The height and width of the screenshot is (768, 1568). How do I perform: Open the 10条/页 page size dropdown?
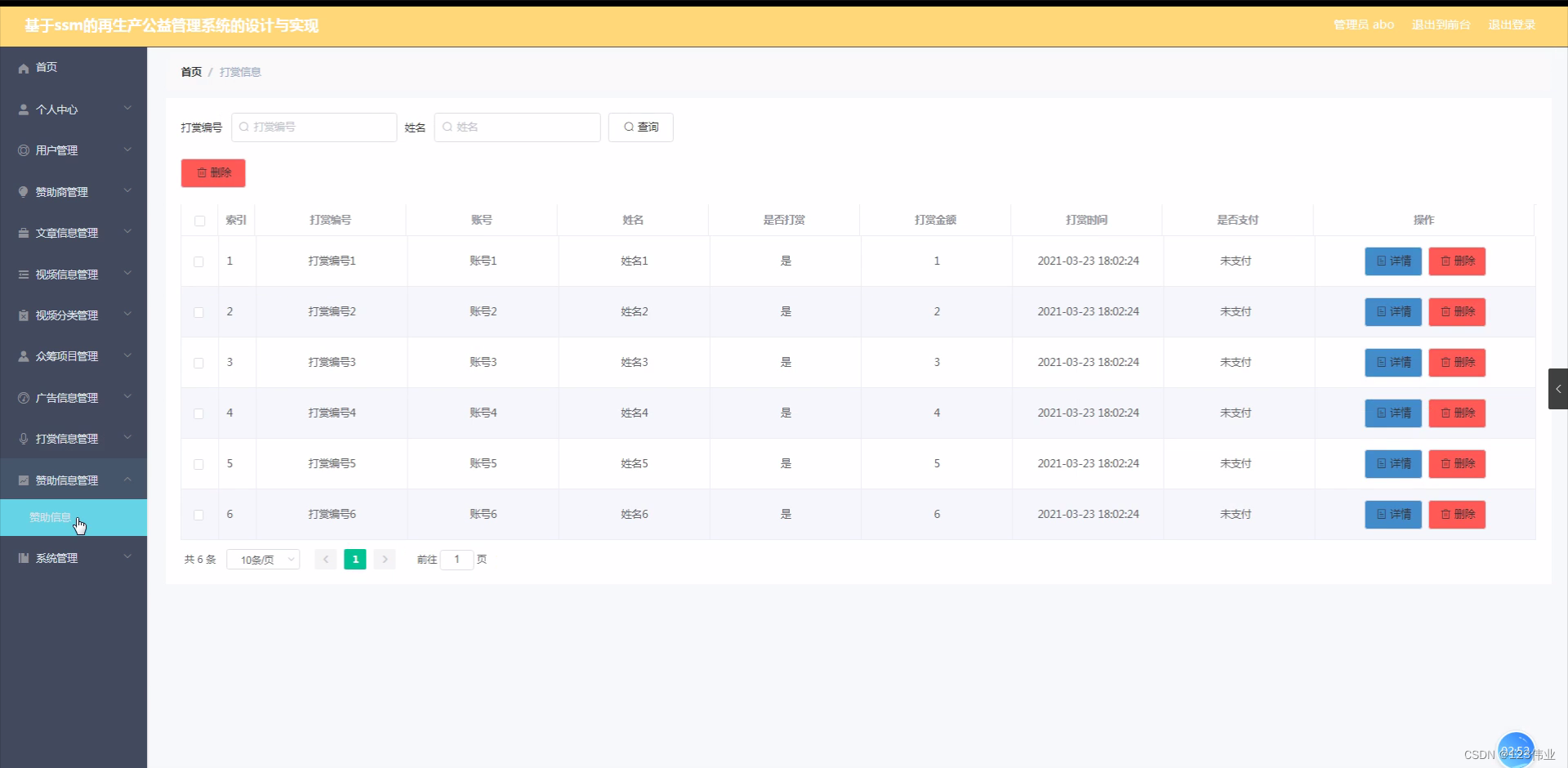tap(263, 559)
